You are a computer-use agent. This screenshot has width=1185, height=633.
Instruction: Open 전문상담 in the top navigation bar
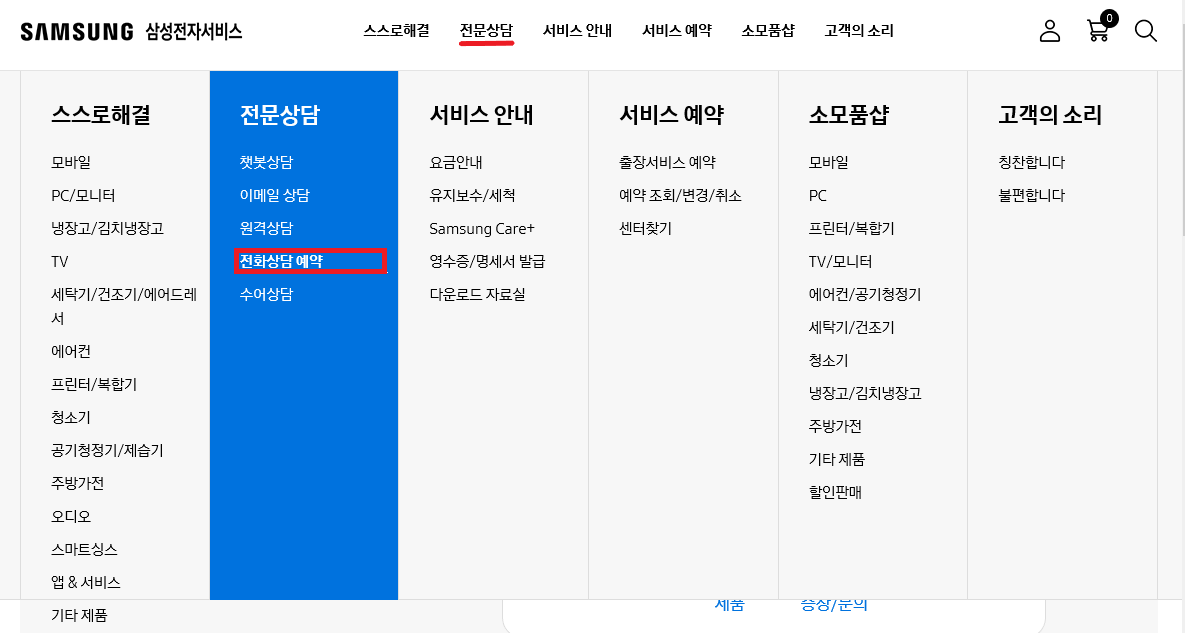tap(487, 31)
